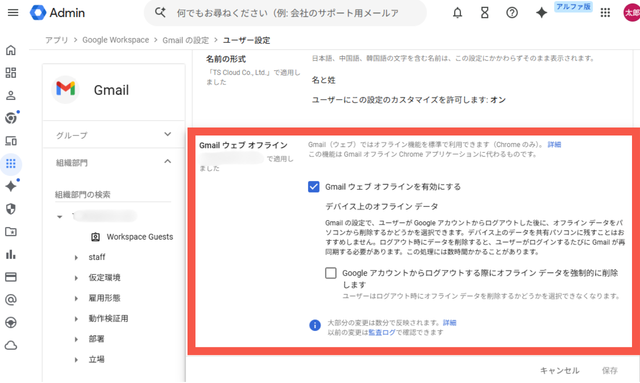Open the Data folder icon in the sidebar
The height and width of the screenshot is (383, 640).
tap(11, 232)
